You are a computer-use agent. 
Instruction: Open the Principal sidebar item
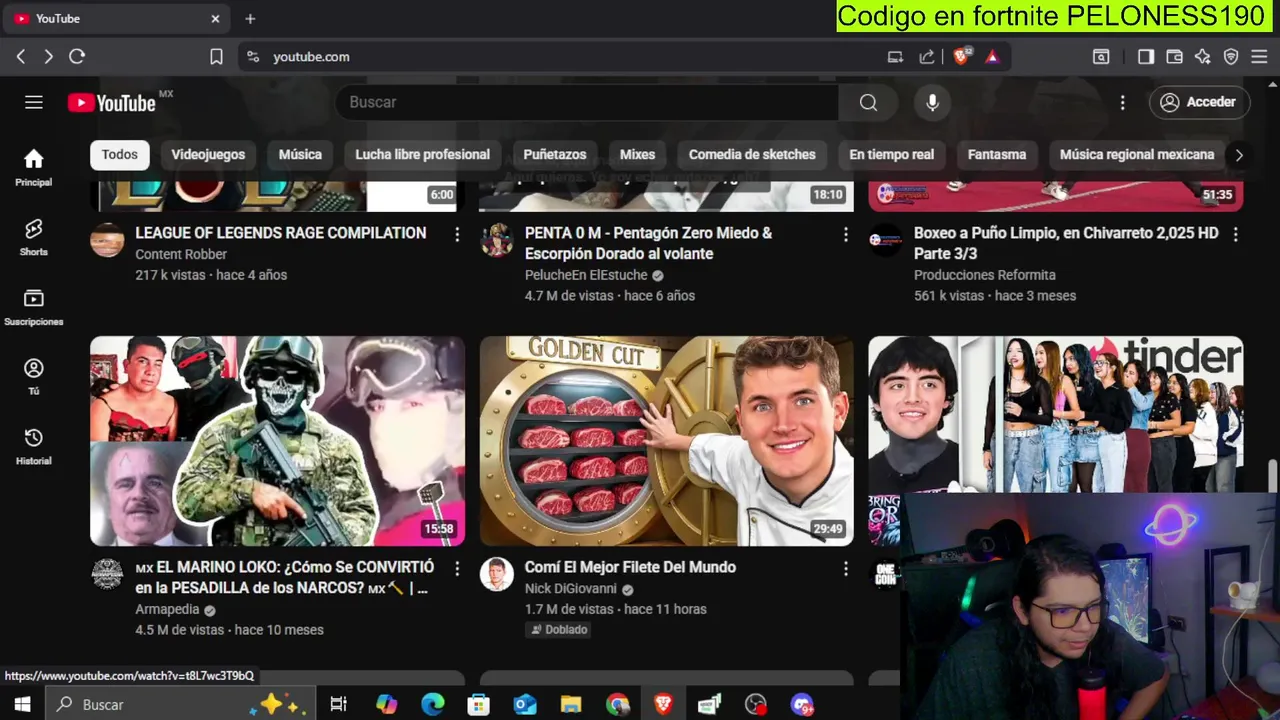tap(34, 168)
